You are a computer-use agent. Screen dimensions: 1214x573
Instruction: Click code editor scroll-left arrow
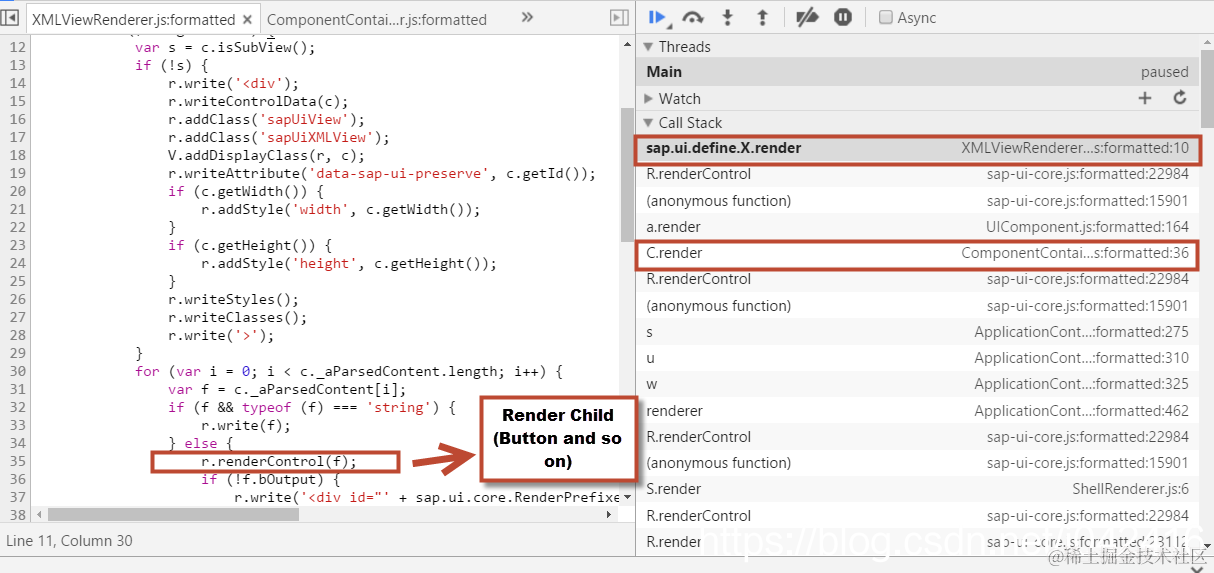pos(39,514)
